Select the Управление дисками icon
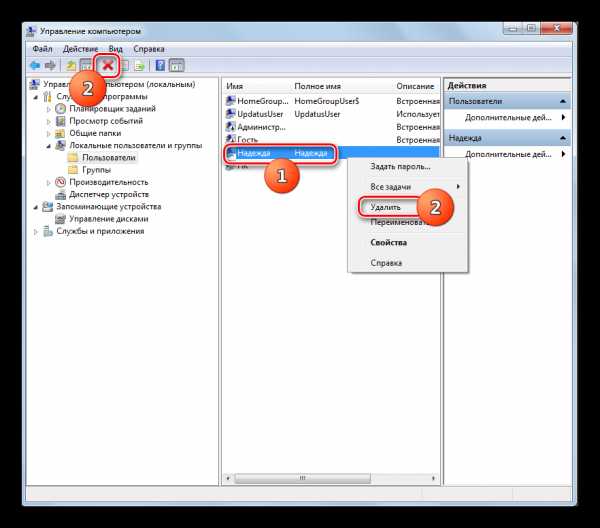Screen dimensions: 600x528 click(60, 219)
